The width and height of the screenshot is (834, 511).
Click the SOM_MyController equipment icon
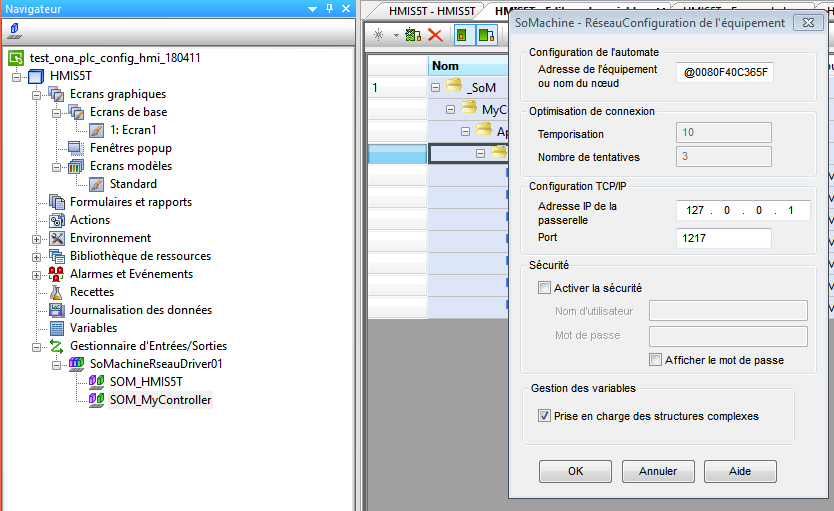(x=96, y=400)
